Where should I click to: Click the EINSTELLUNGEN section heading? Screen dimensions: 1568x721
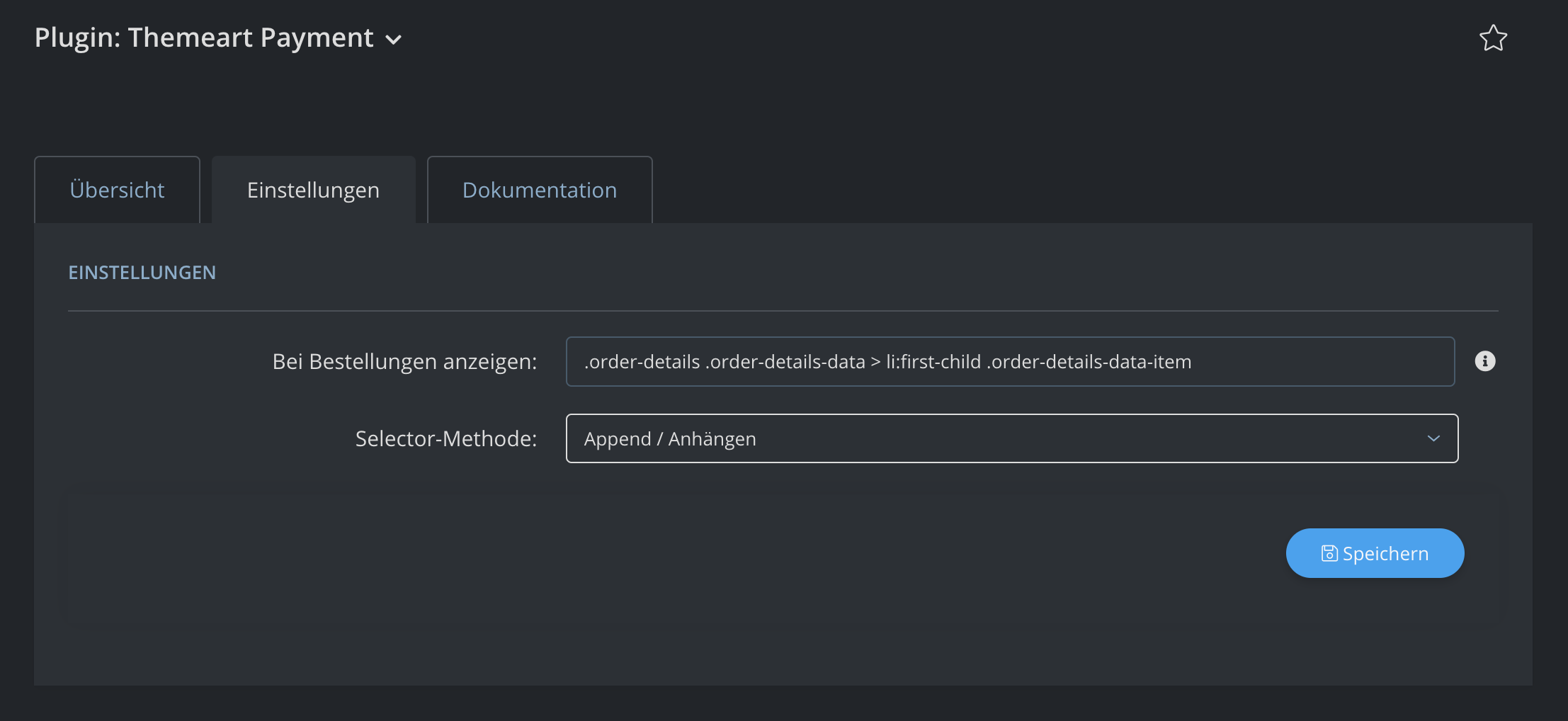tap(142, 273)
